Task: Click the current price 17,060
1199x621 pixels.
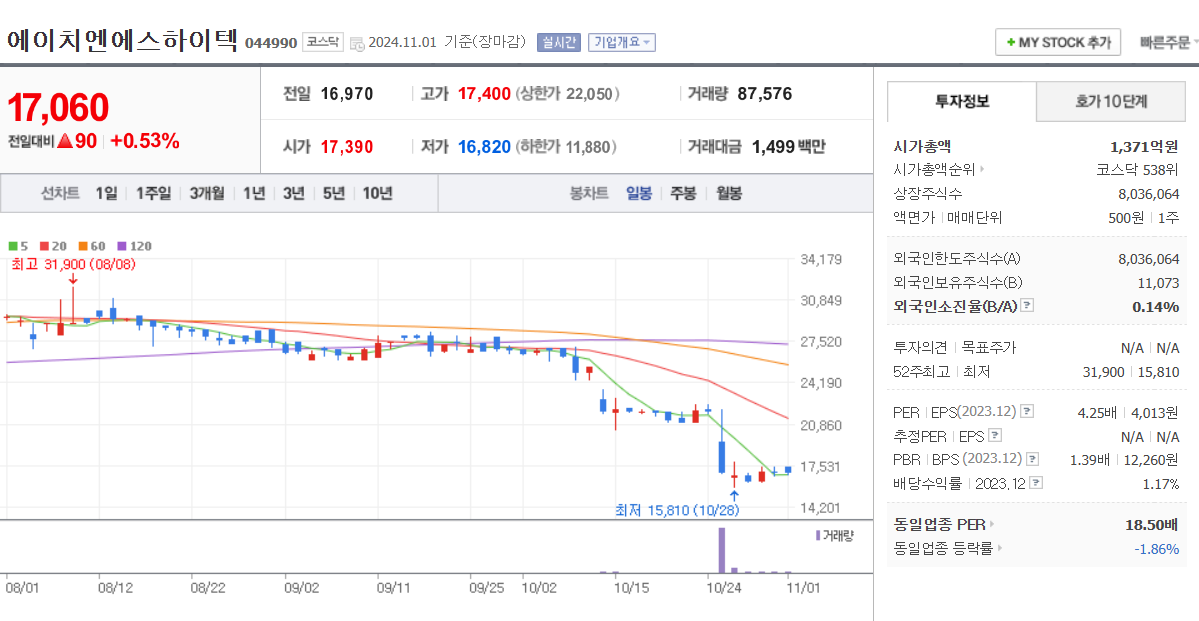Action: (58, 108)
